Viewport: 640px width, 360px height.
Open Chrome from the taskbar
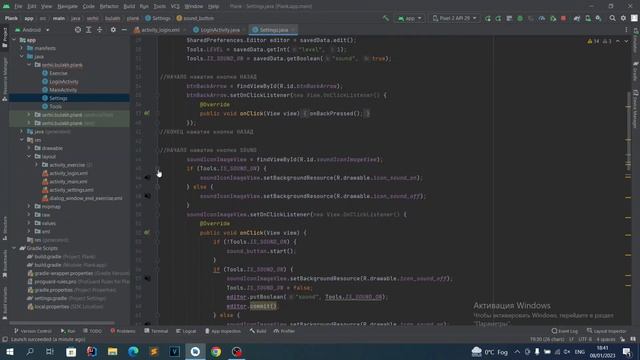tap(216, 351)
